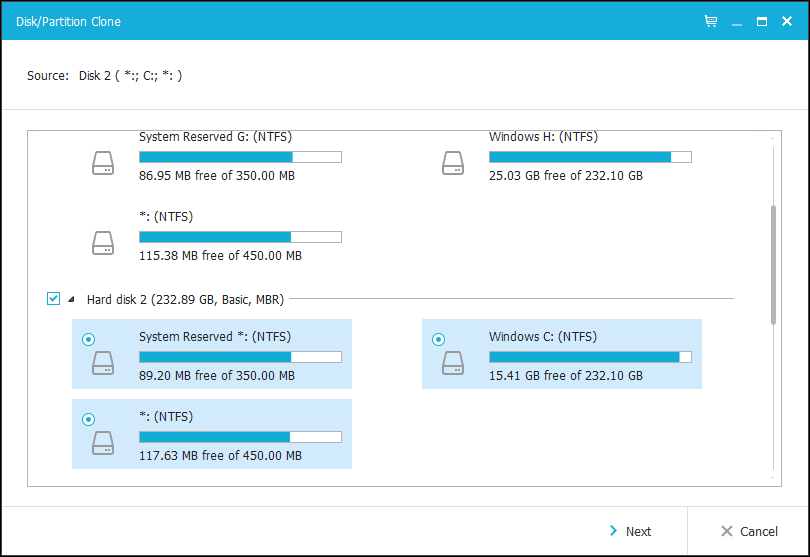Click the Windows H: usage bar
This screenshot has width=810, height=557.
(x=590, y=157)
